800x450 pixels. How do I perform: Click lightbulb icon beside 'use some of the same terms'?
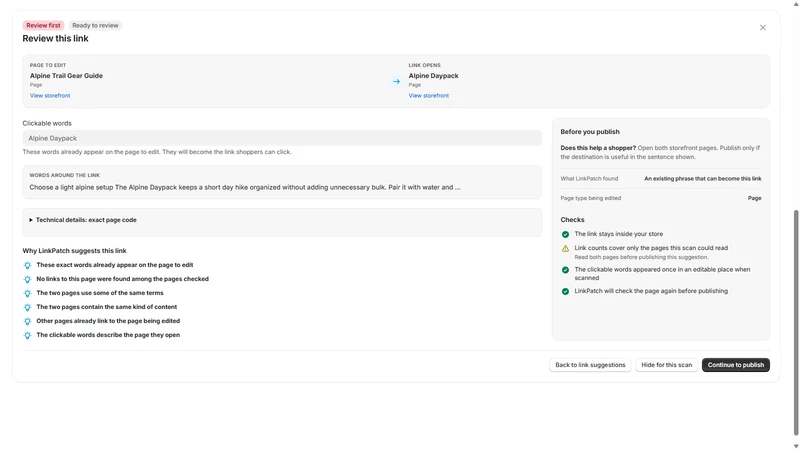(x=28, y=293)
